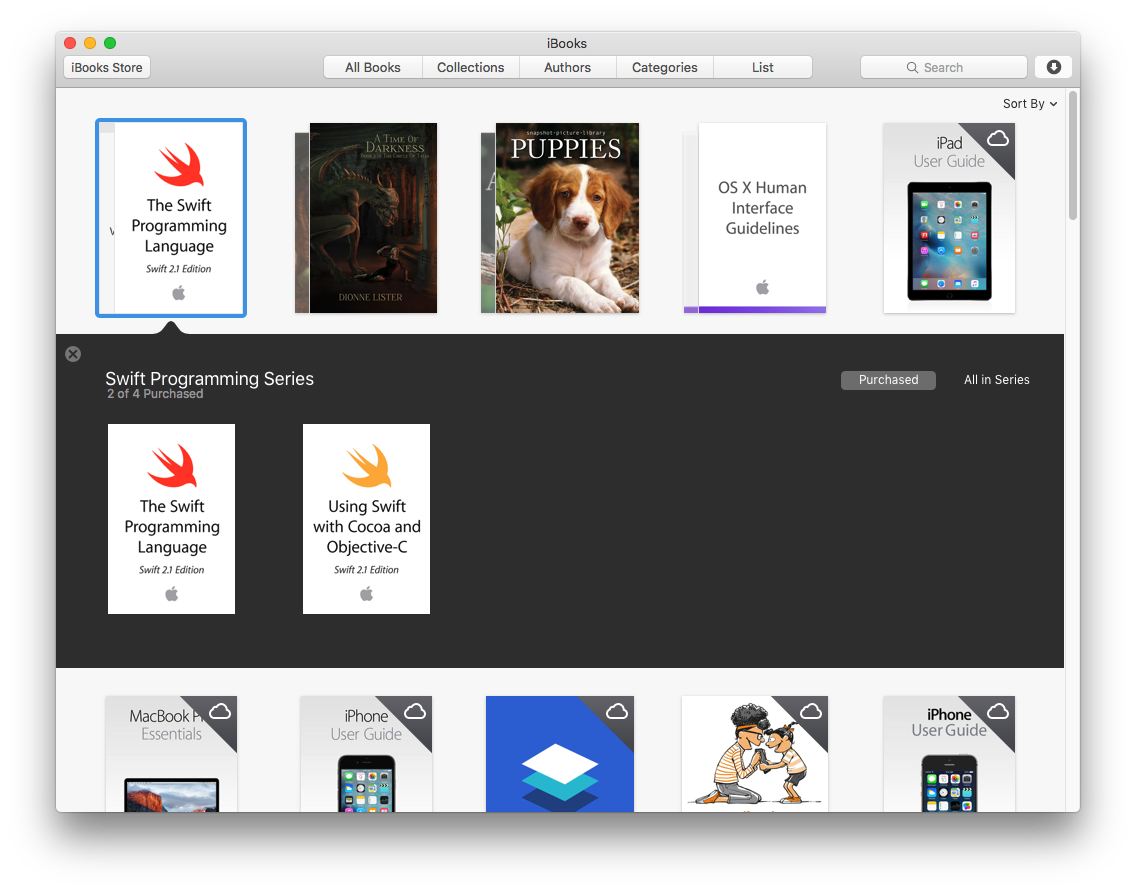
Task: Select the first iPhone User Guide with colorful iPhone
Action: coord(366,754)
